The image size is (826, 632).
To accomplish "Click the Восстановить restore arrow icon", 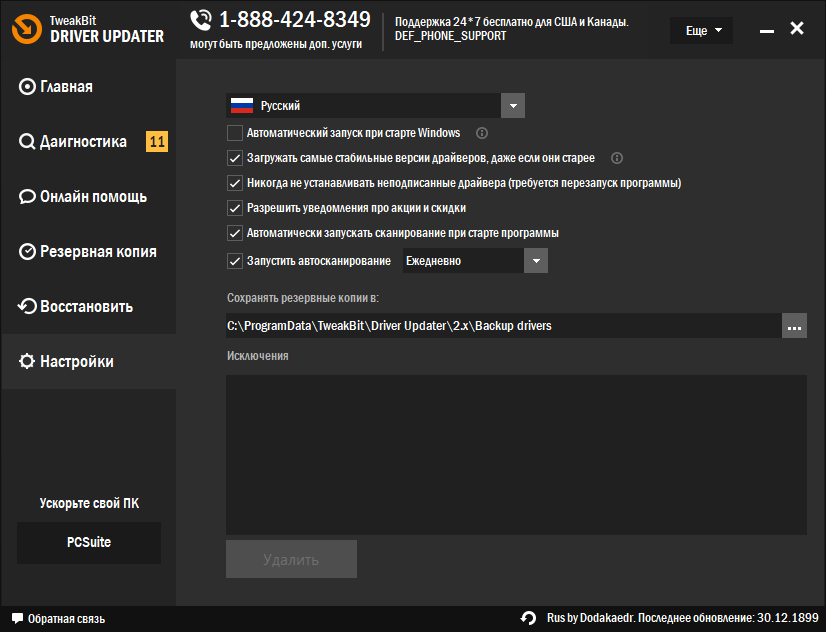I will coord(27,307).
